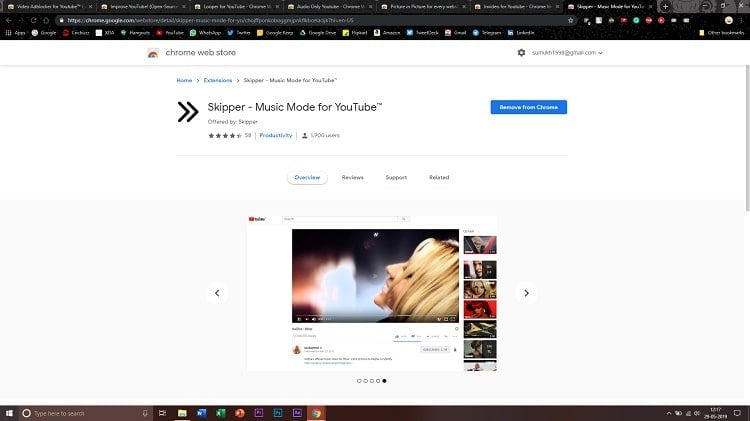Click the browser home icon
The image size is (750, 421).
pos(46,21)
